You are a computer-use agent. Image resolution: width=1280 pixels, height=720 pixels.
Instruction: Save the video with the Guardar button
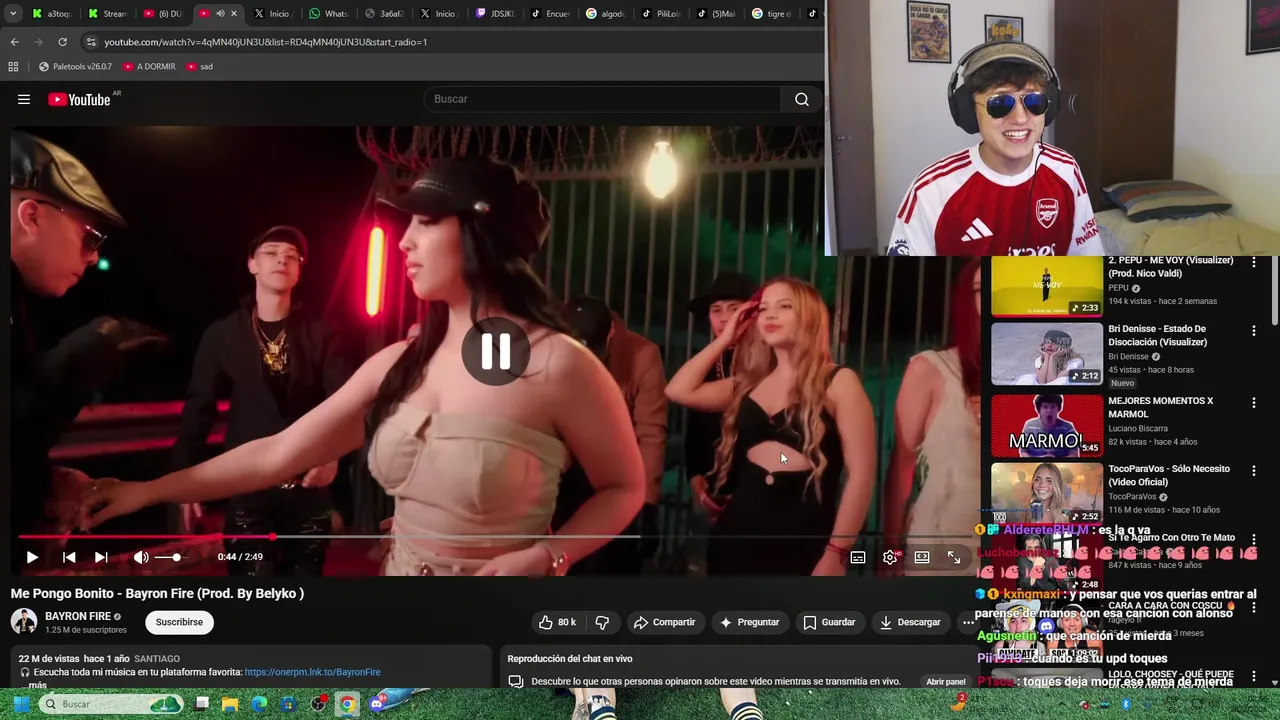pyautogui.click(x=829, y=622)
